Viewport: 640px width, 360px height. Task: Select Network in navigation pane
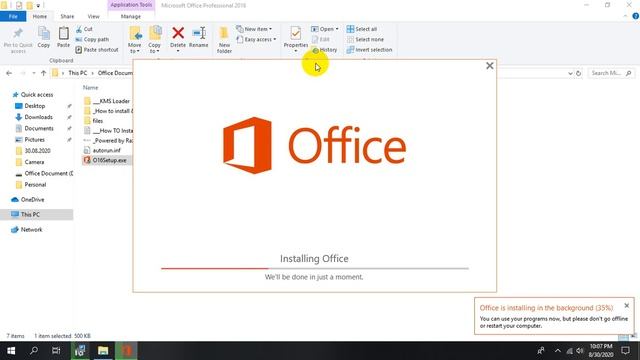pyautogui.click(x=31, y=229)
